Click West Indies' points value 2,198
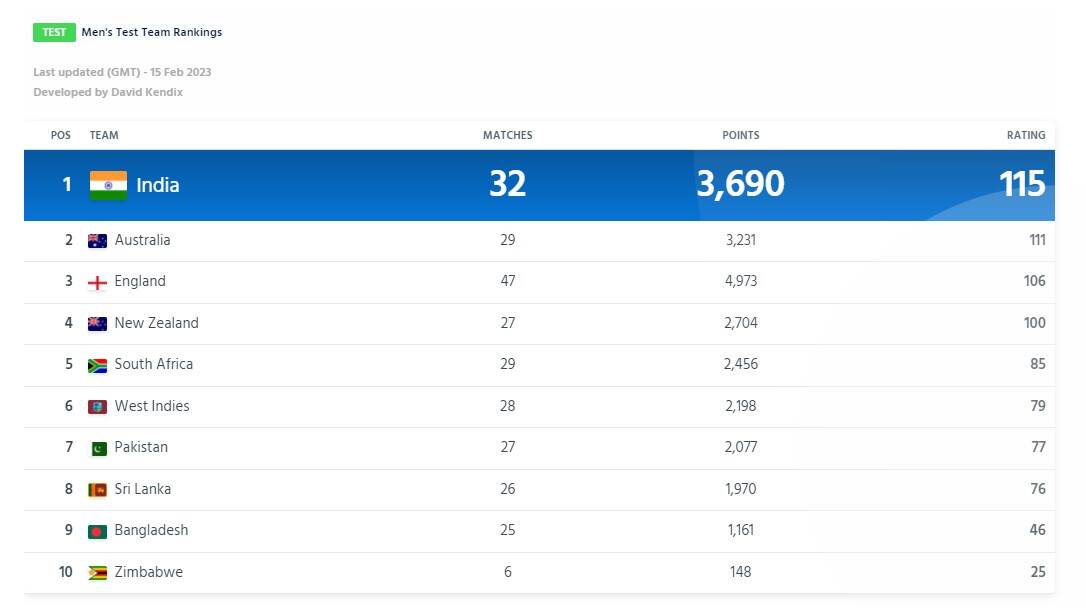 pos(741,406)
